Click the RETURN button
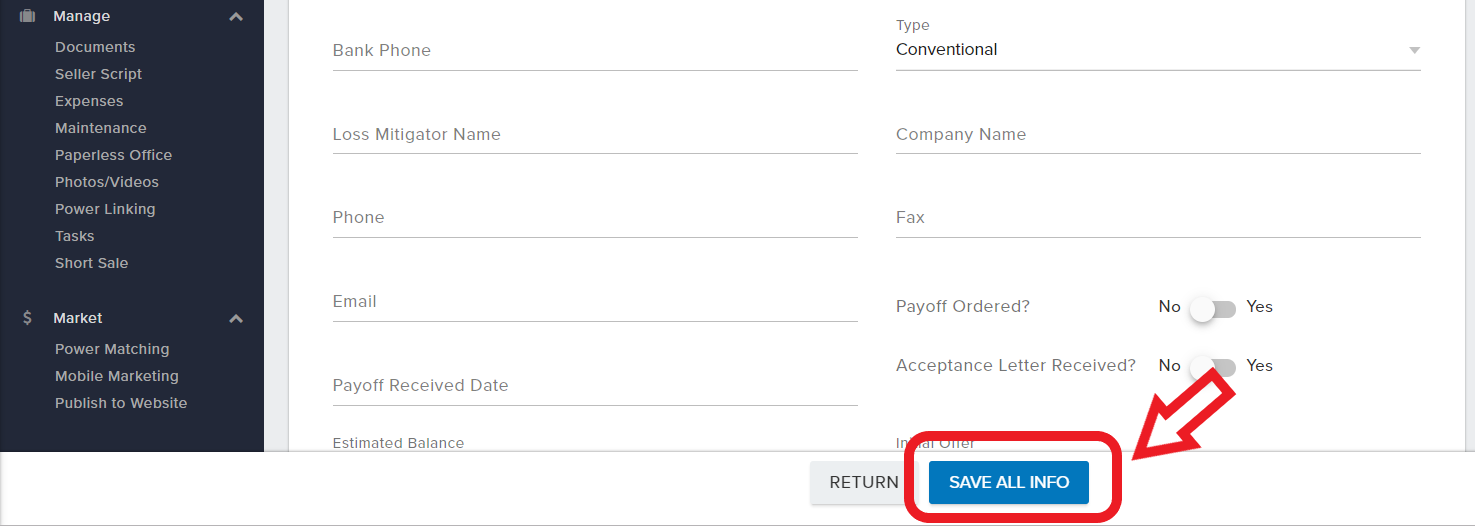Viewport: 1475px width, 527px height. pos(864,482)
